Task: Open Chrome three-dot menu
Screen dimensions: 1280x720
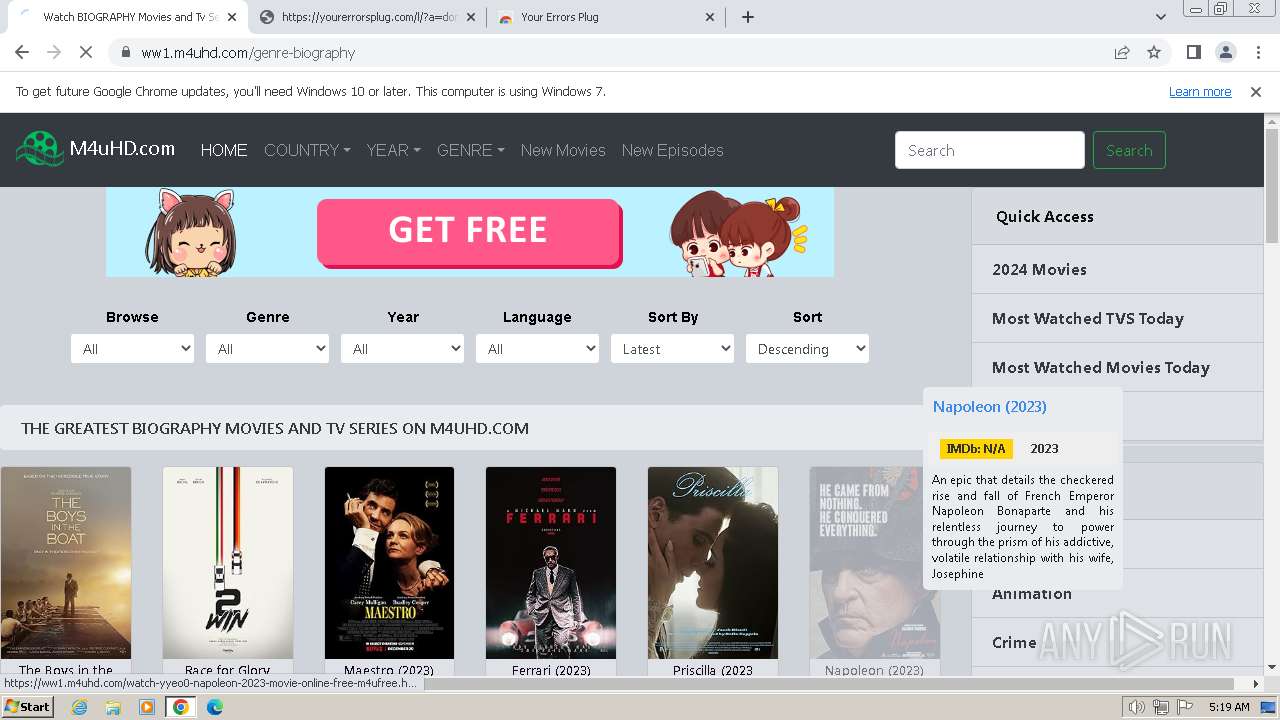Action: pos(1257,52)
